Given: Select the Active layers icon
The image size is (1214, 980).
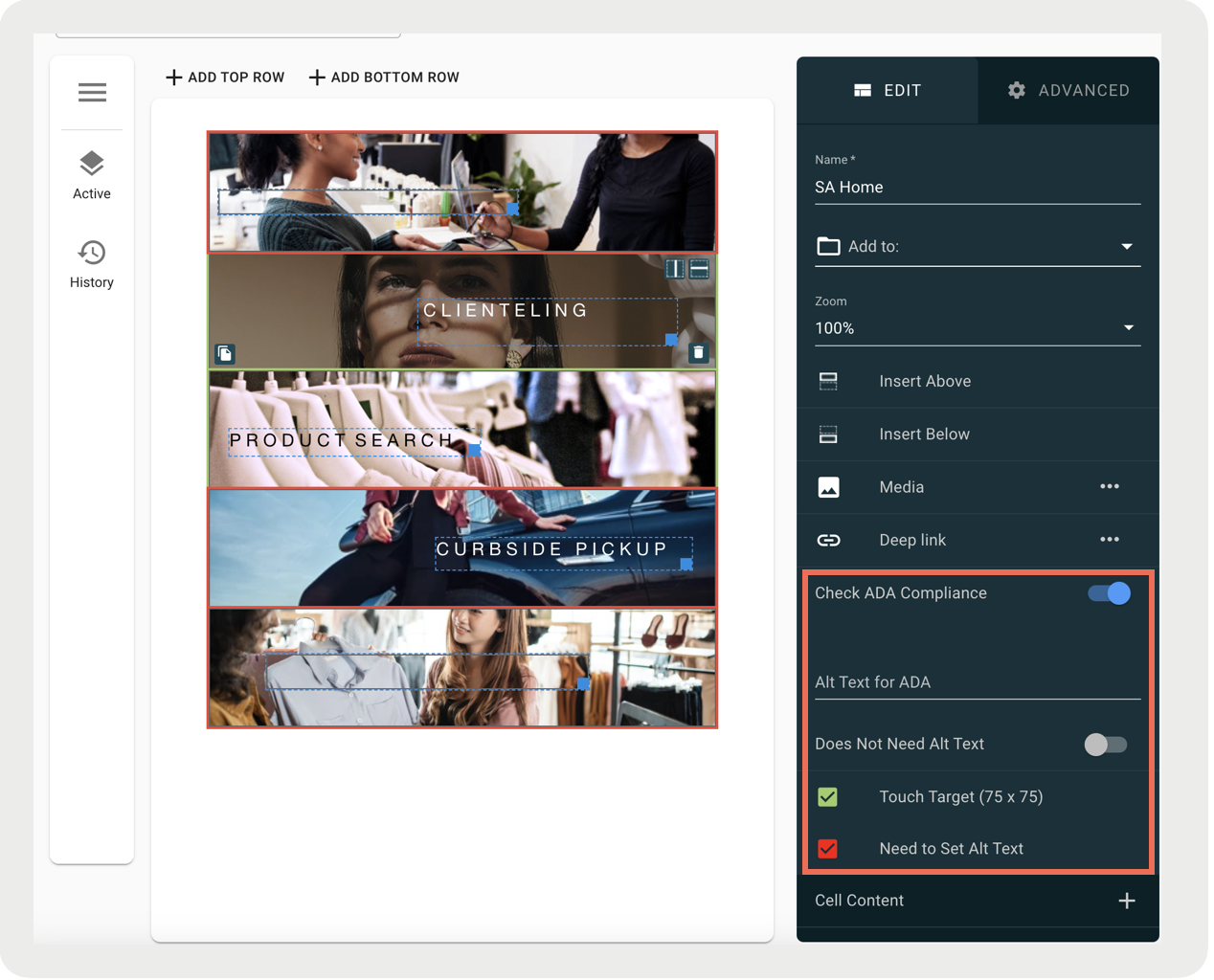Looking at the screenshot, I should [92, 164].
